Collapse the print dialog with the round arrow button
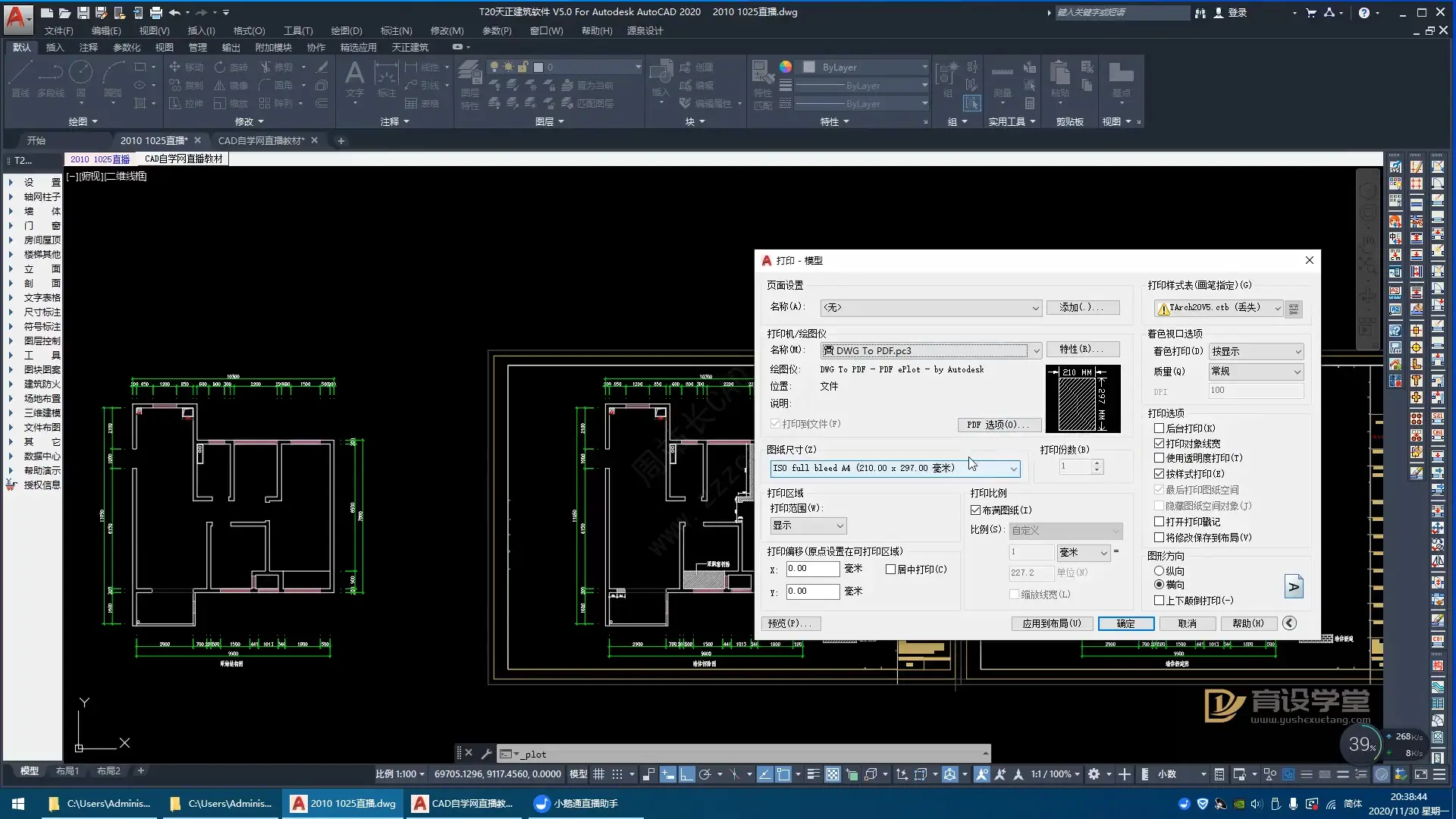1456x819 pixels. (1289, 623)
